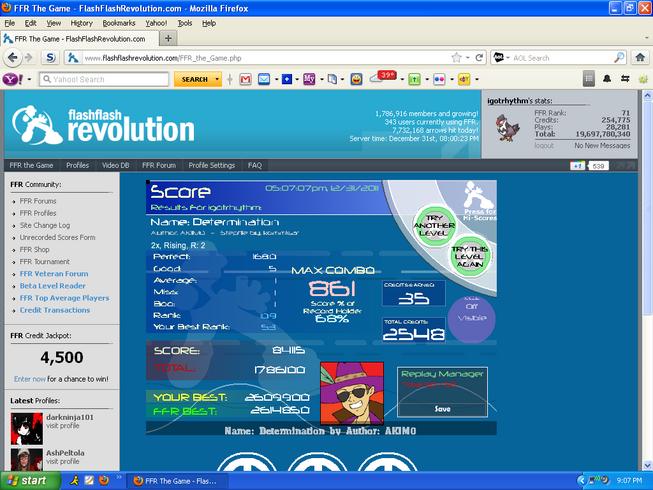Save the replay in Replay Manager
This screenshot has height=490, width=653.
(x=442, y=409)
